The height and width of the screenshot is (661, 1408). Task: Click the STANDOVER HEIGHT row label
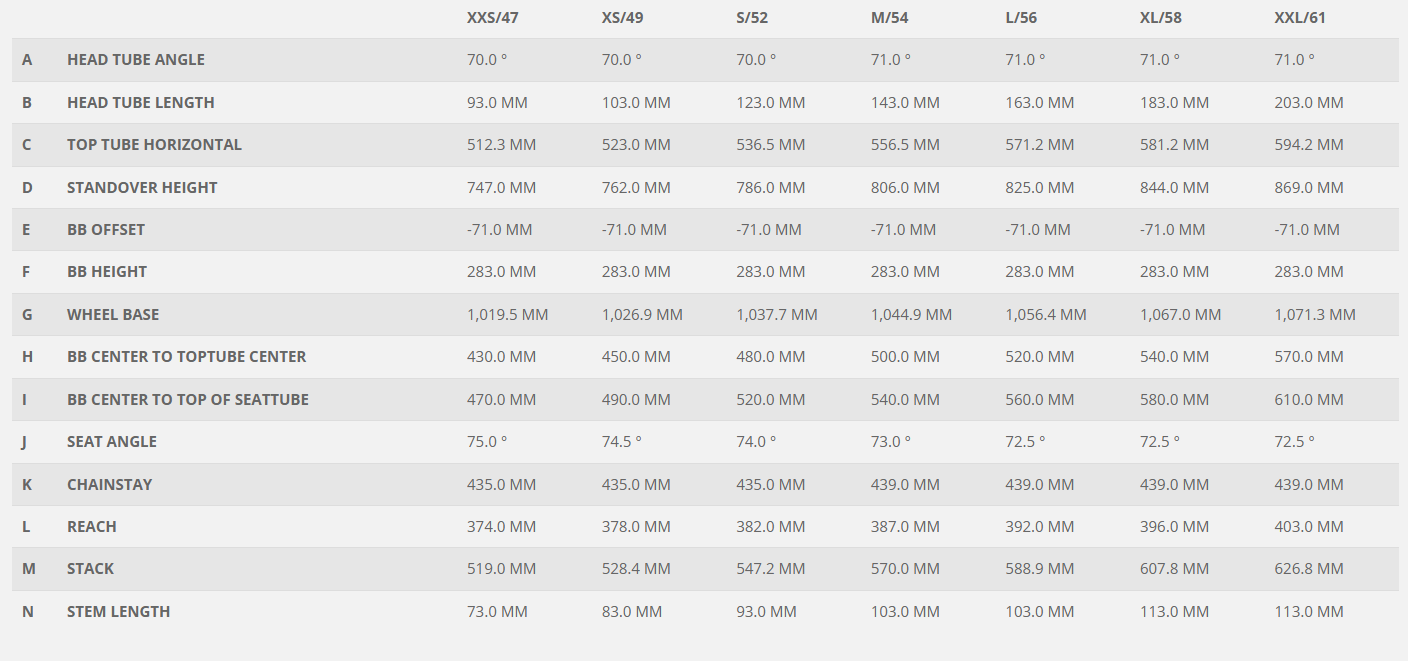142,188
